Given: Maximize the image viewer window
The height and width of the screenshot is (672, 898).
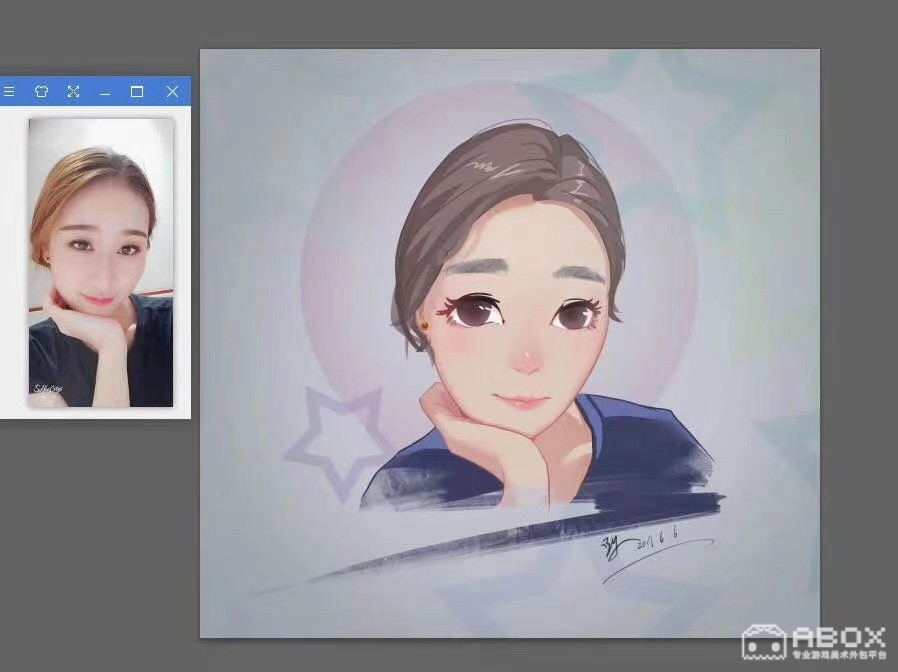Looking at the screenshot, I should (137, 92).
